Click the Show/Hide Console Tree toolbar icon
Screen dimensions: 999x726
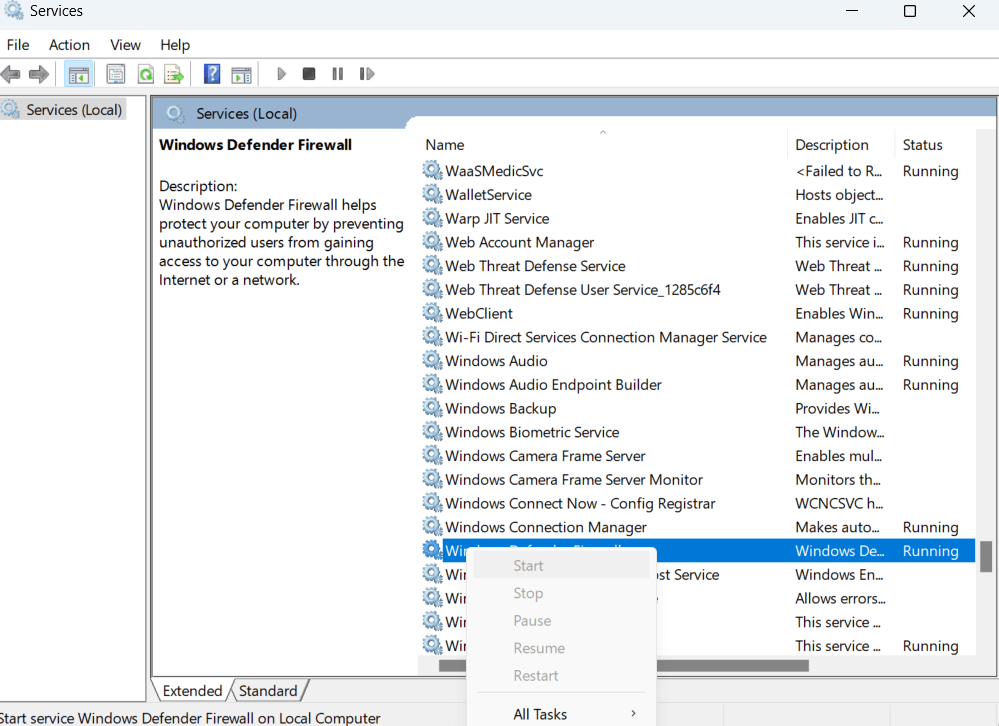pyautogui.click(x=77, y=74)
